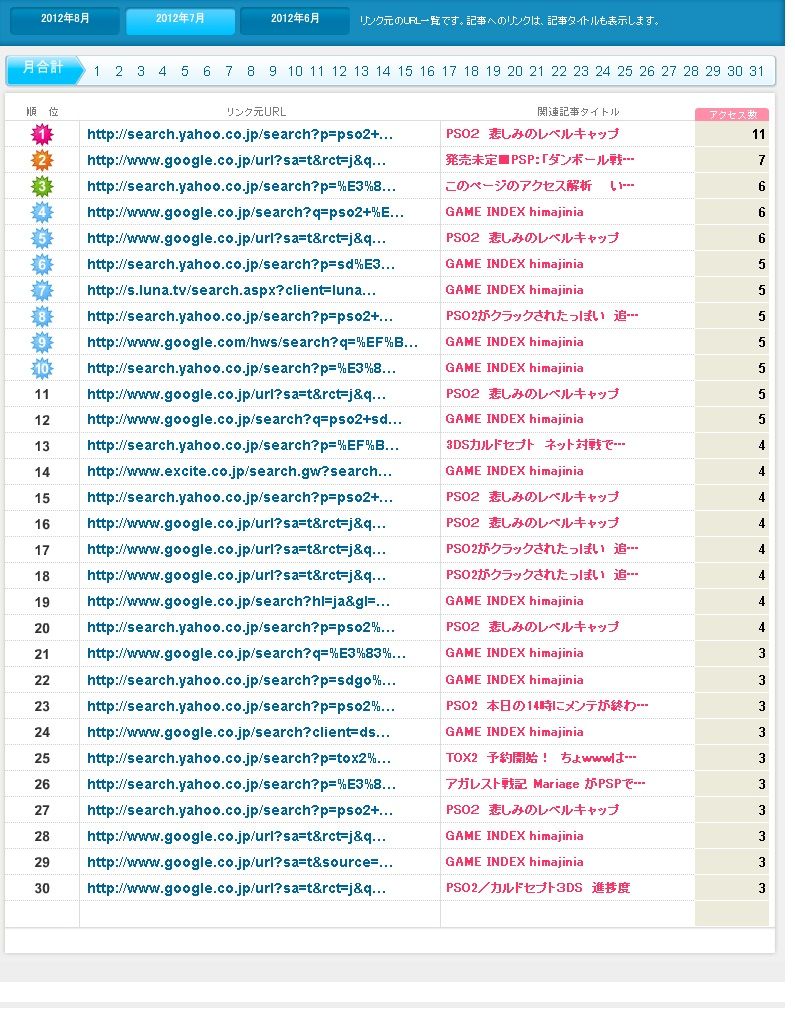Image resolution: width=795 pixels, height=1009 pixels.
Task: Open GAME INDEX himajinia article in rank 4
Action: pos(514,212)
